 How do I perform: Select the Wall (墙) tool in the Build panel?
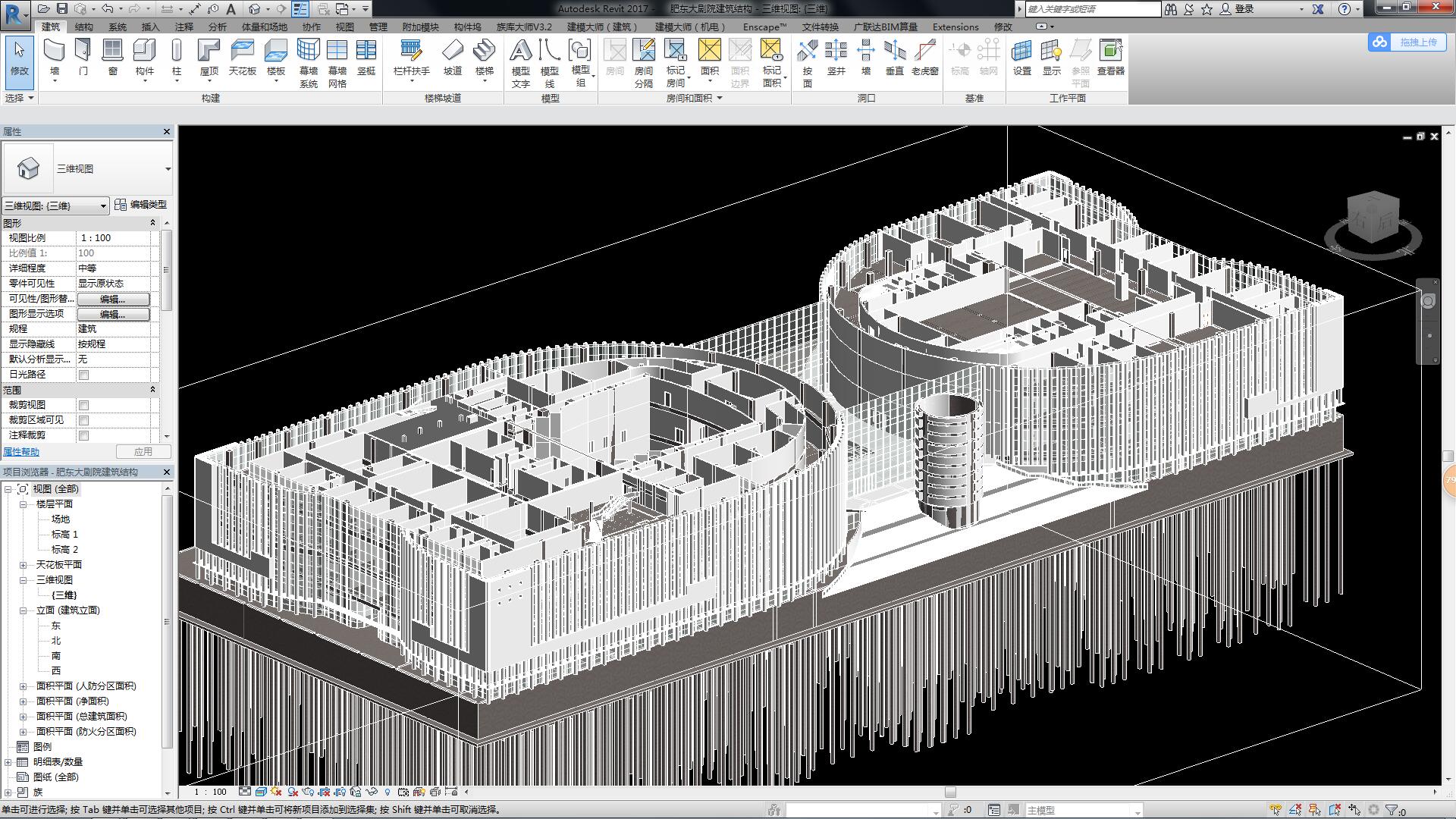pos(54,59)
